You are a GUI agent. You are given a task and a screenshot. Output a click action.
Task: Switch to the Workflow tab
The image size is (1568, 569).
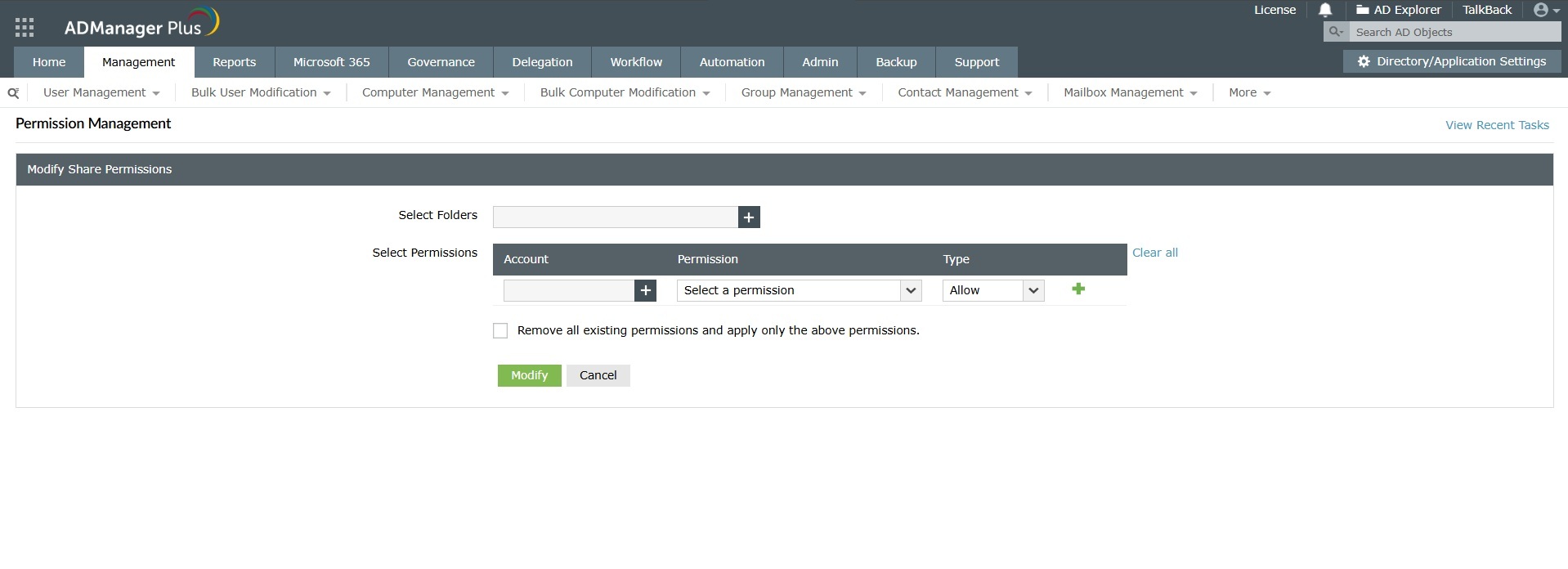pyautogui.click(x=636, y=62)
